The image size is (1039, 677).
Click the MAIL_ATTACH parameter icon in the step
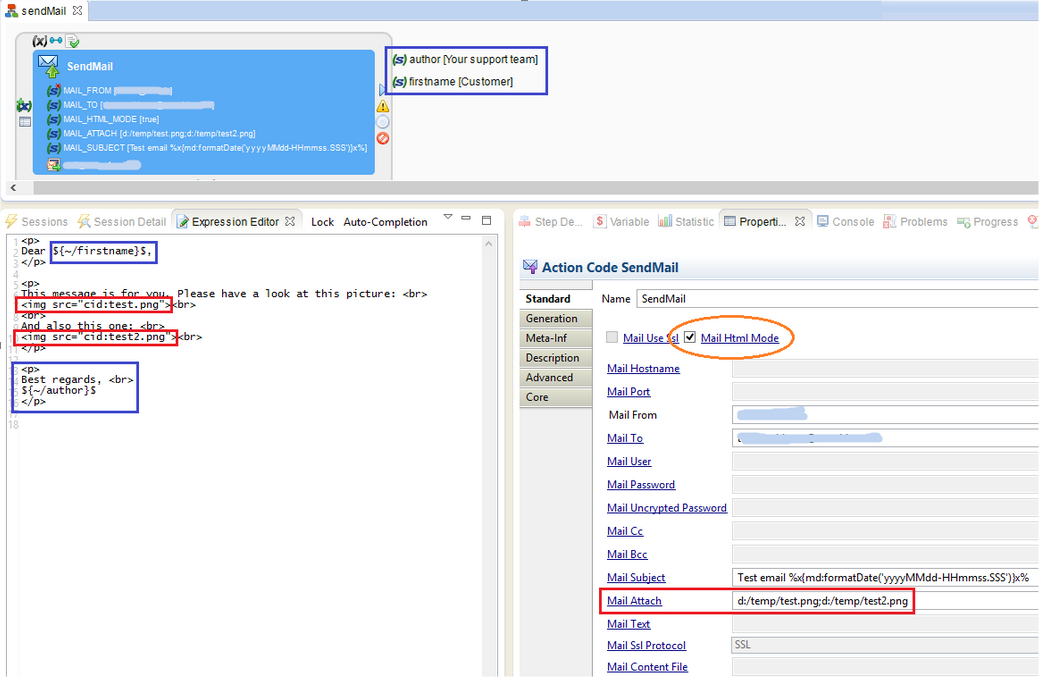pos(54,133)
